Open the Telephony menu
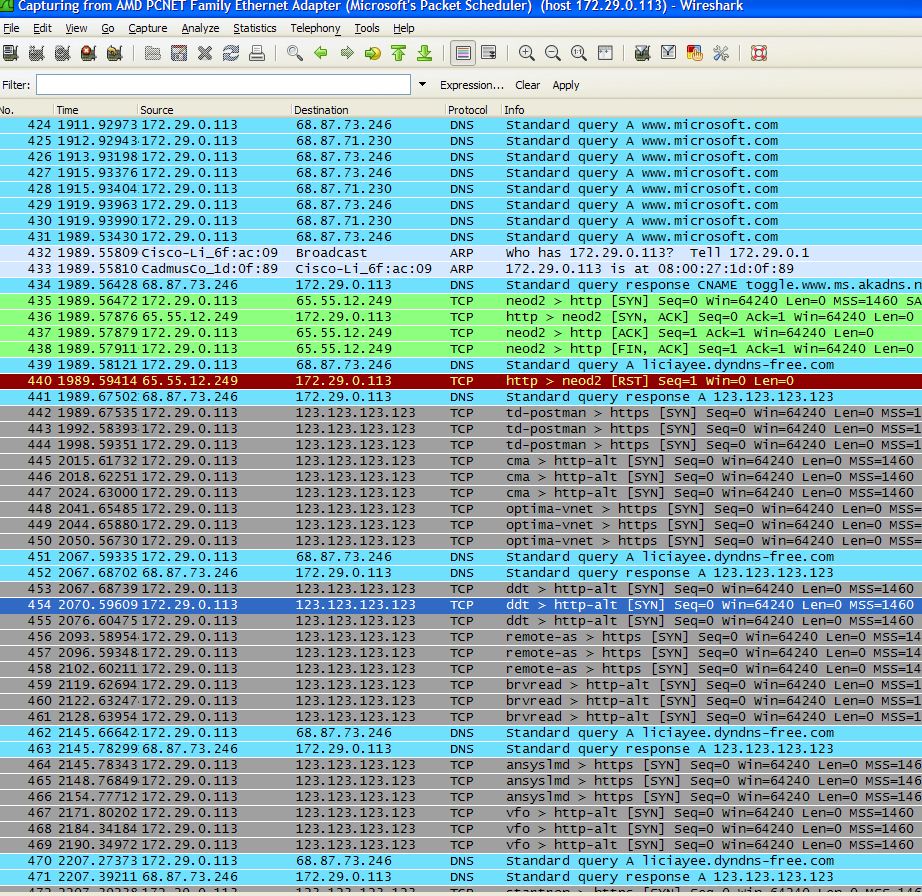 pos(315,28)
